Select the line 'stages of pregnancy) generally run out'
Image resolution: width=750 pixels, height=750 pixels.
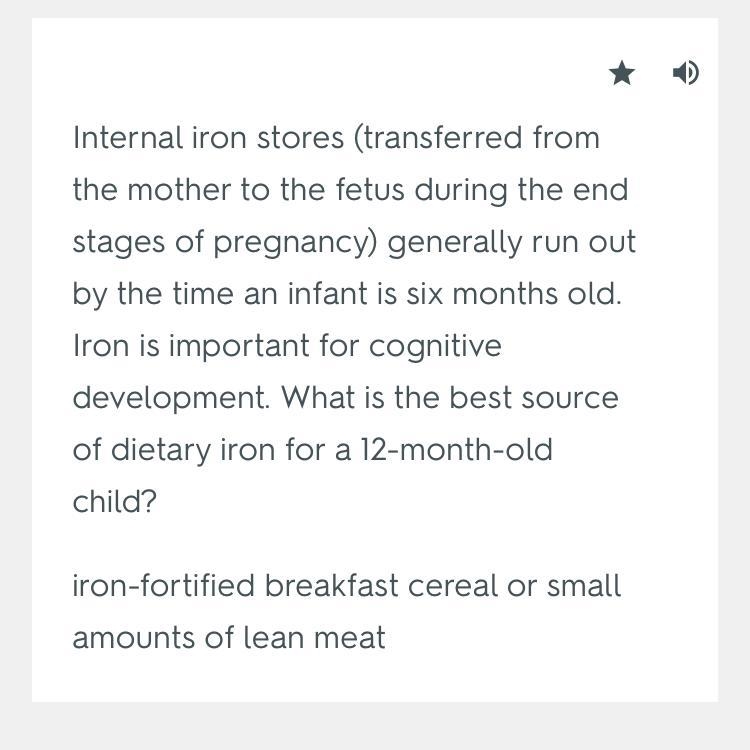354,243
